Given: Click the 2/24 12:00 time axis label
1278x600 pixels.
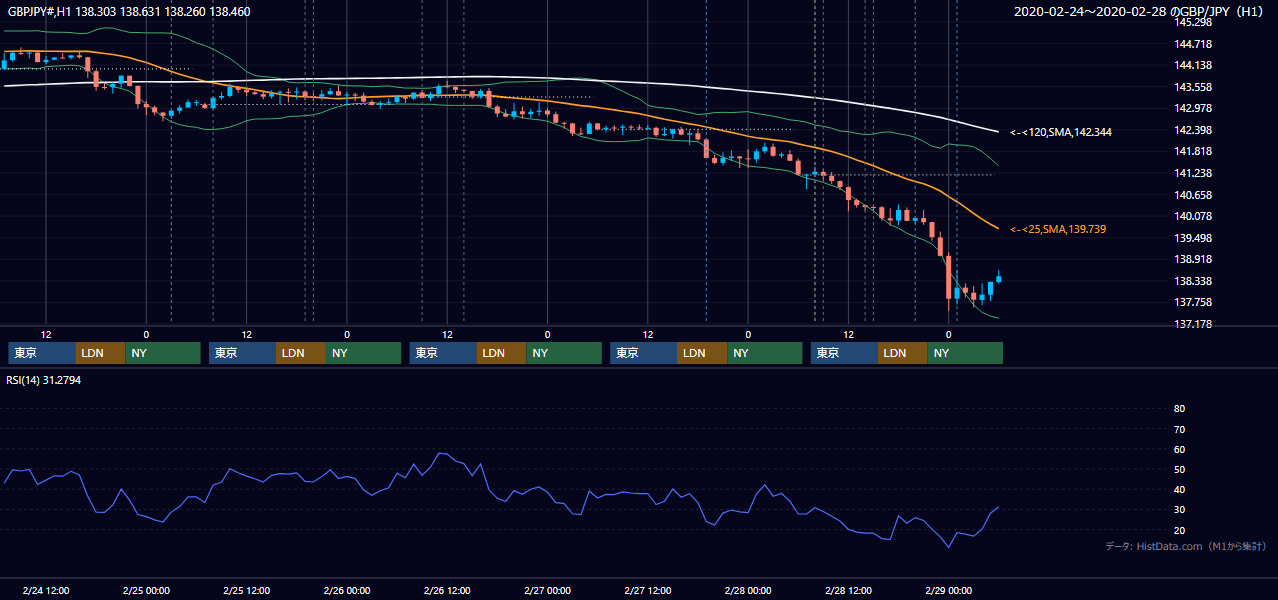Looking at the screenshot, I should (x=46, y=590).
